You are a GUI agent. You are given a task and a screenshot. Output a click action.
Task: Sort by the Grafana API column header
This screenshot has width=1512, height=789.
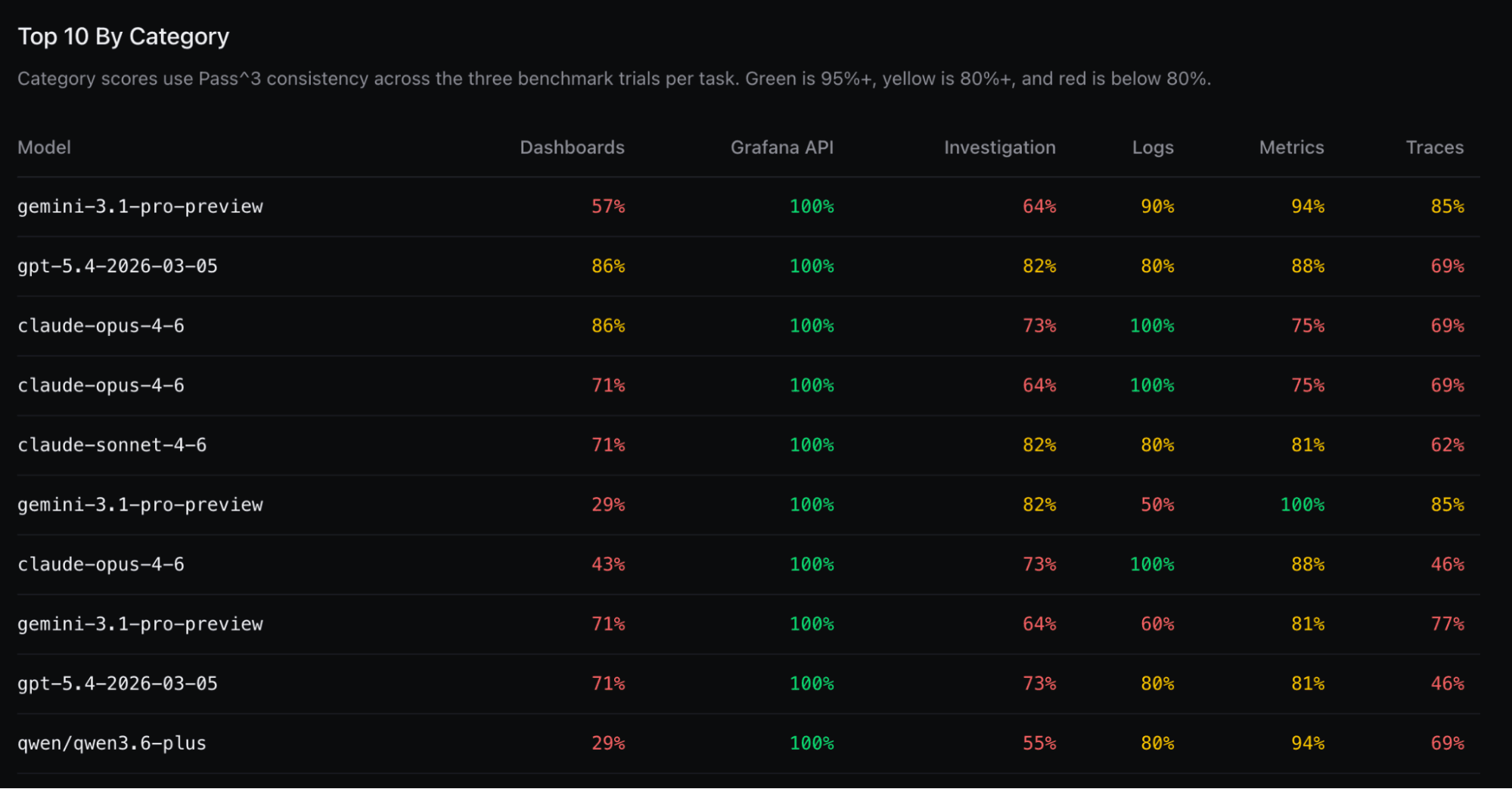pyautogui.click(x=781, y=148)
